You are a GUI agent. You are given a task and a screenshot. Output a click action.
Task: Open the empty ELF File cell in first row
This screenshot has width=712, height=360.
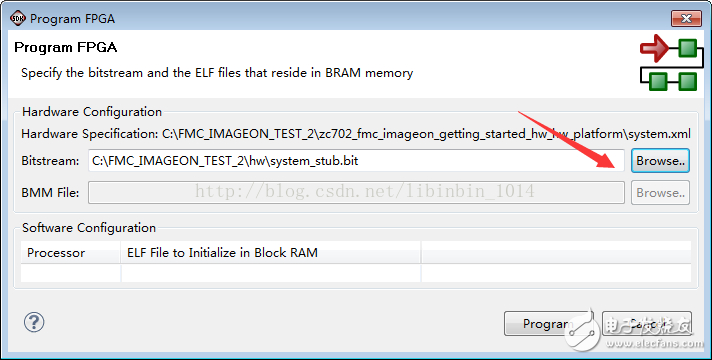[x=271, y=273]
